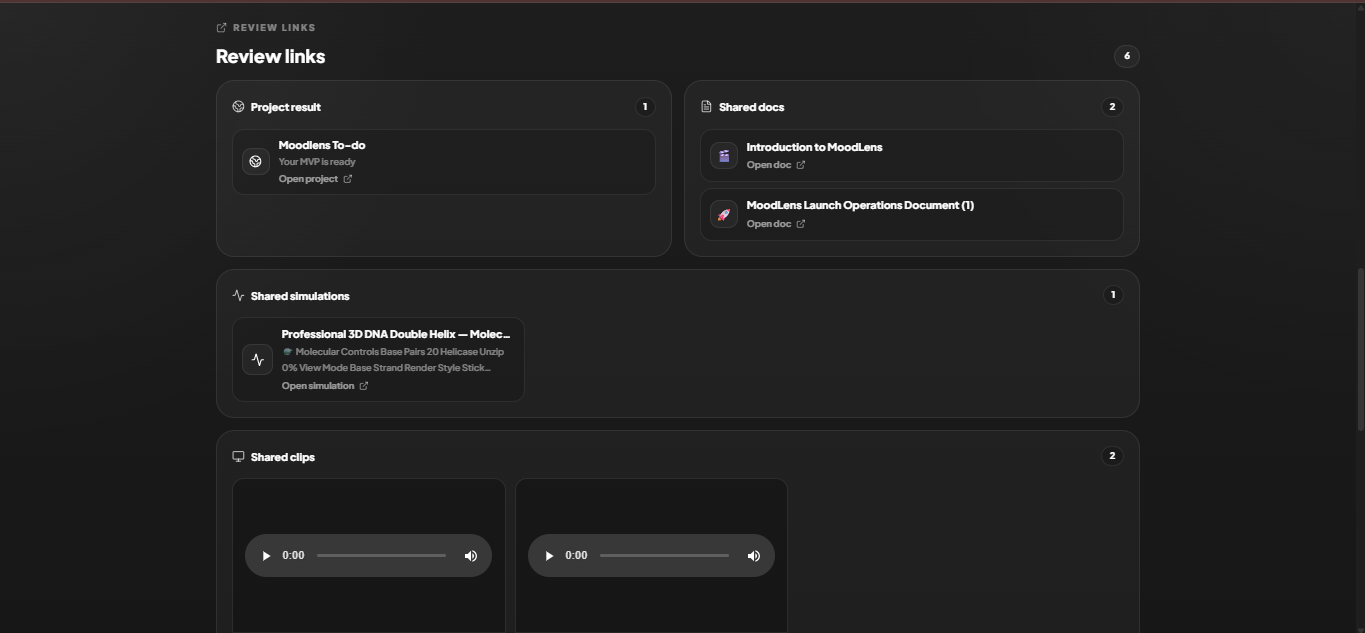1365x633 pixels.
Task: Click the Shared simulations pulse icon
Action: click(238, 296)
